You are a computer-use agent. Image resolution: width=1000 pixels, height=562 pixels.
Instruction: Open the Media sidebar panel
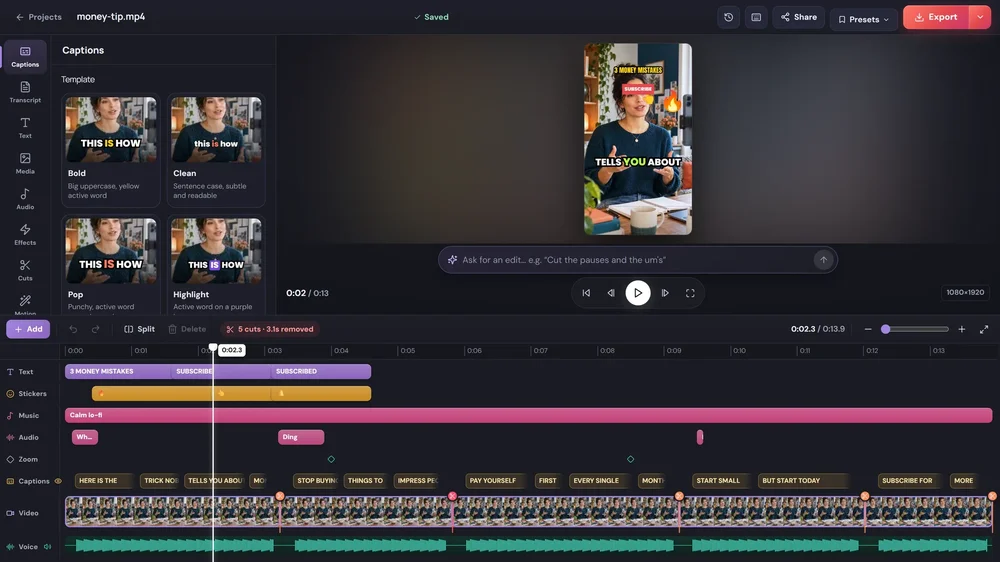[25, 163]
